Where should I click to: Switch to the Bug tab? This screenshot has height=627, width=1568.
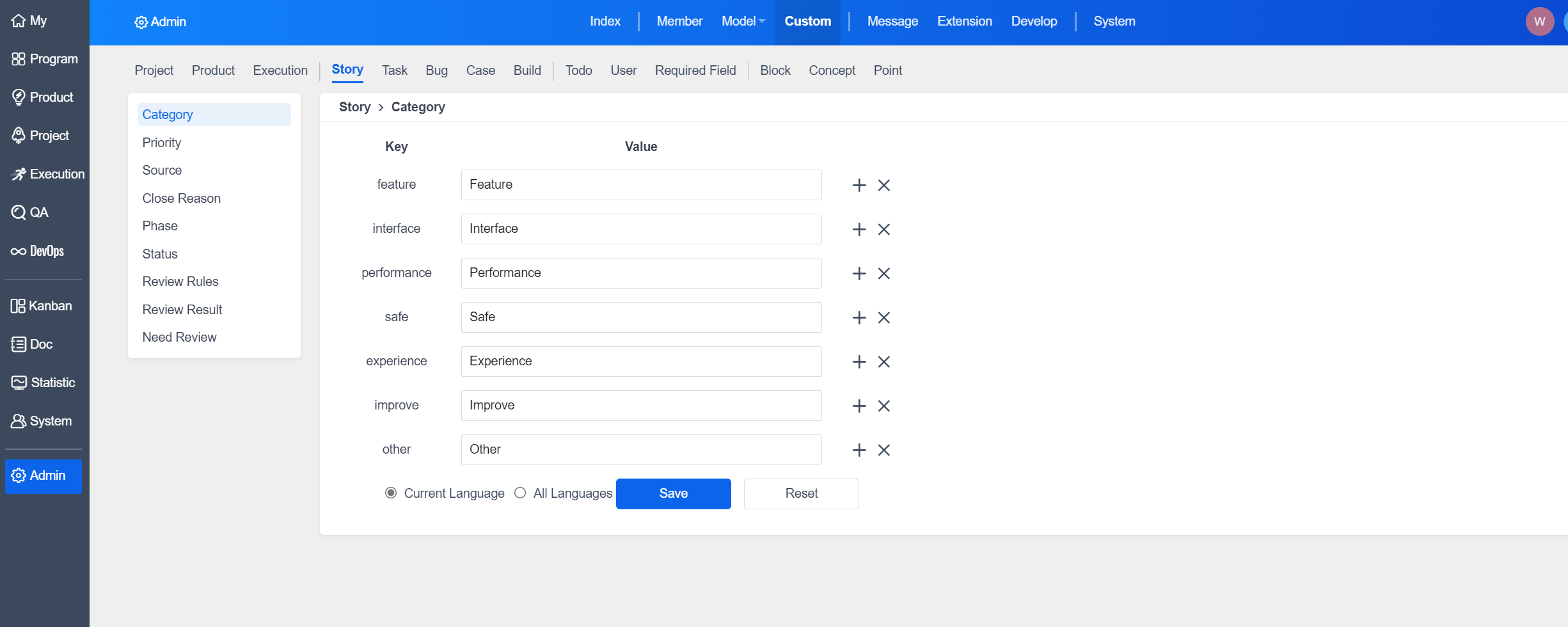(436, 70)
